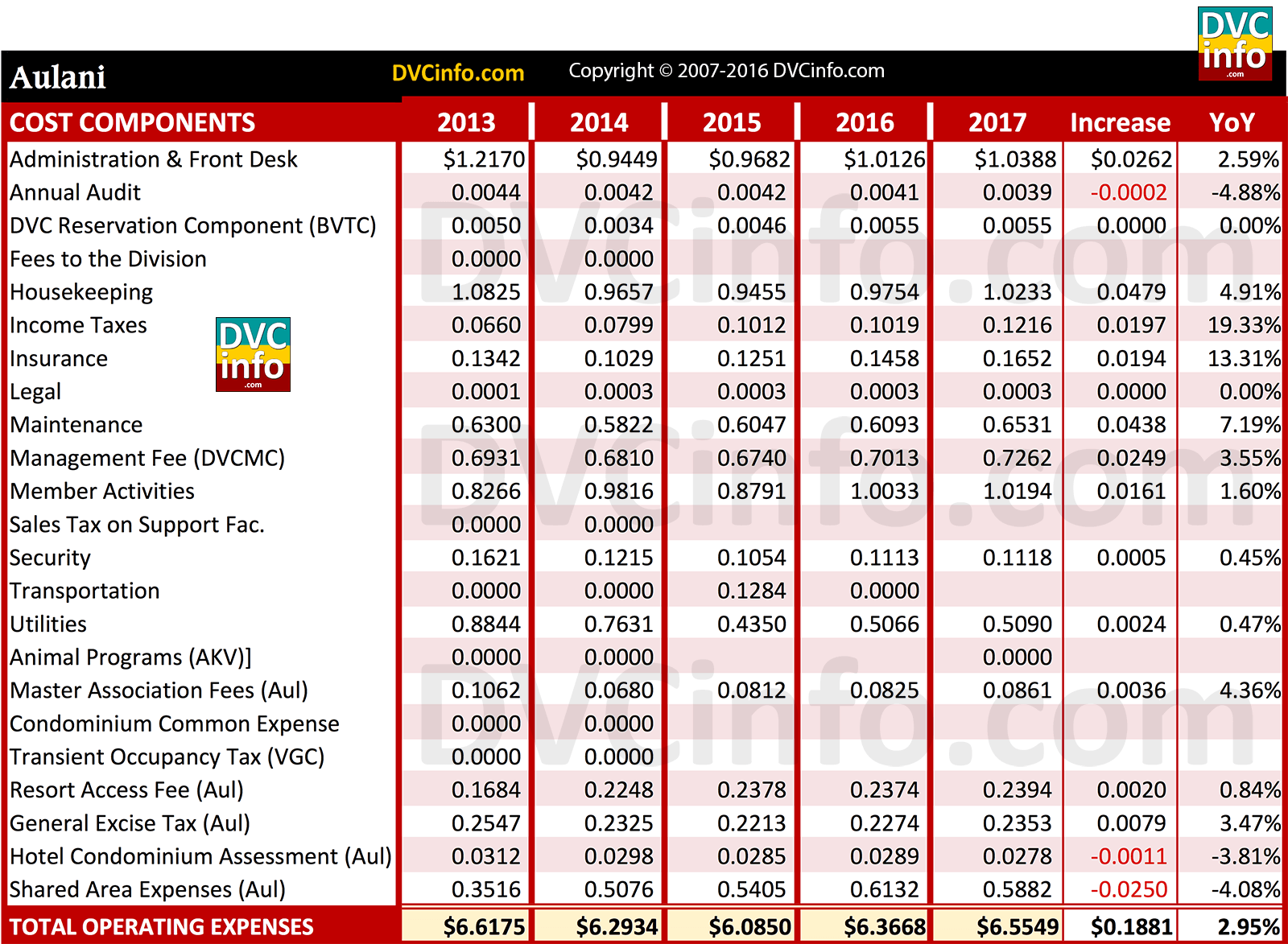Click the COST COMPONENTS header
The height and width of the screenshot is (944, 1288).
[x=132, y=122]
